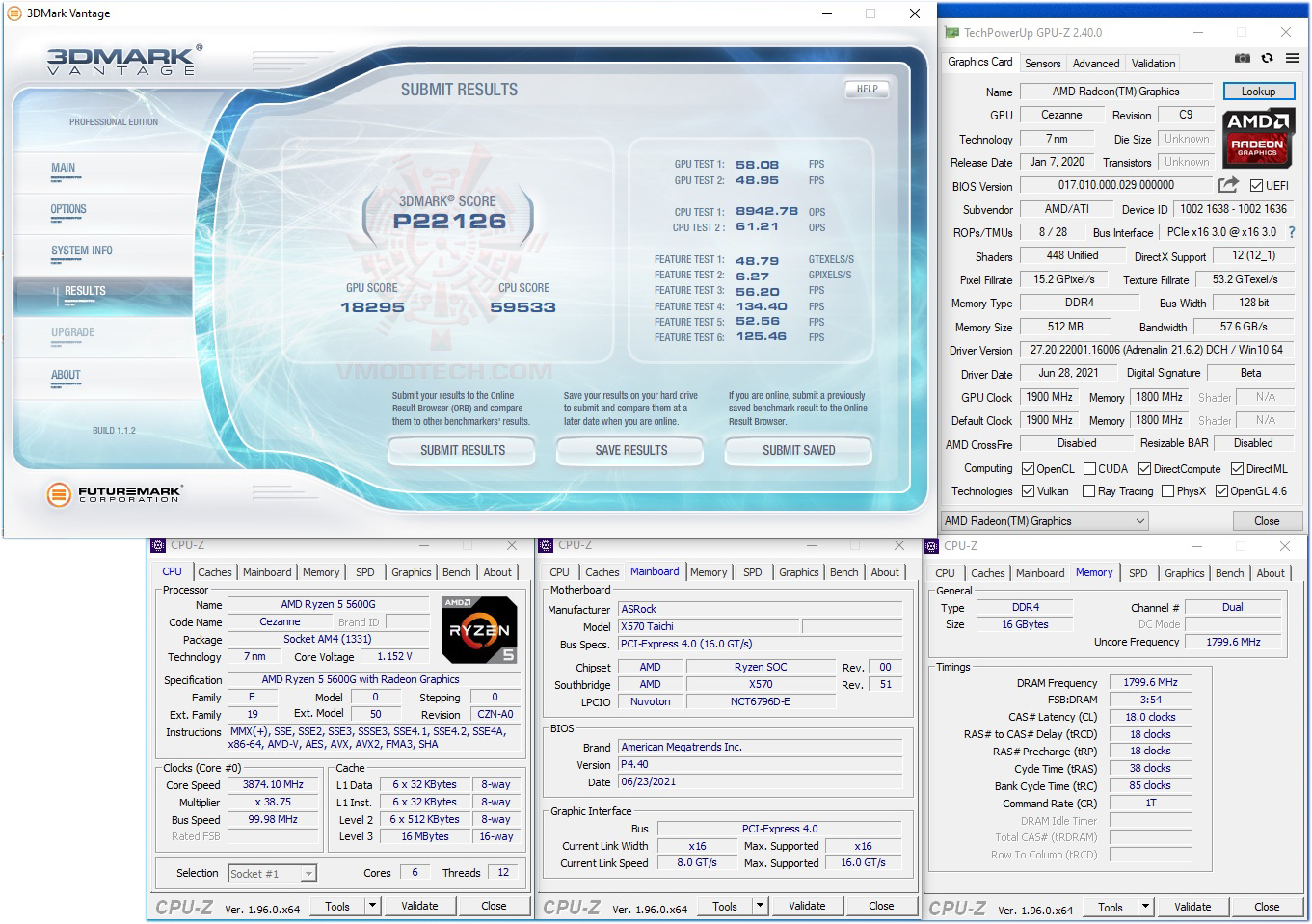Enable the CUDA checkbox

tap(1089, 469)
